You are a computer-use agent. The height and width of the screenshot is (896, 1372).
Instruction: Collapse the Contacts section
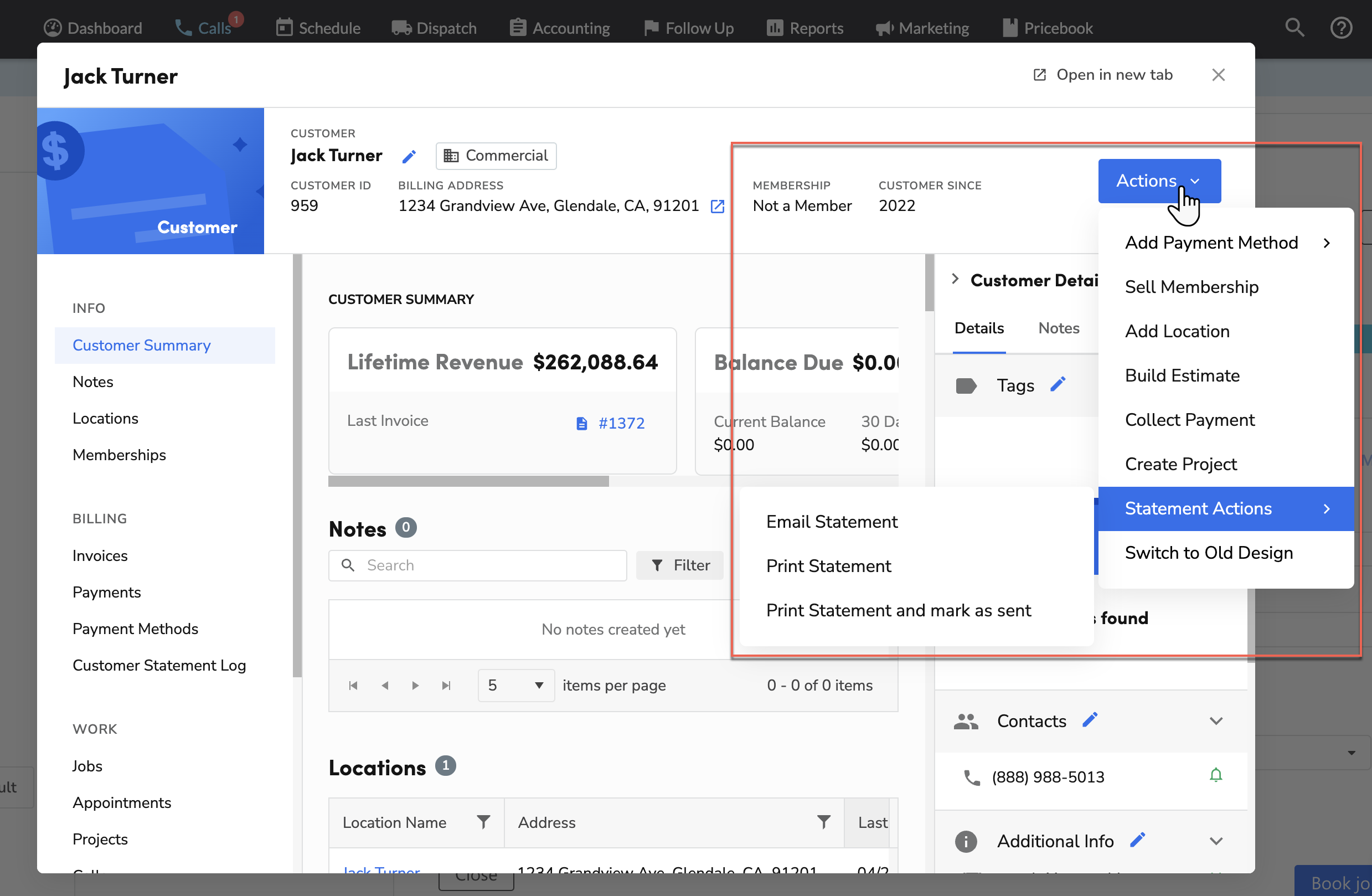(x=1216, y=720)
